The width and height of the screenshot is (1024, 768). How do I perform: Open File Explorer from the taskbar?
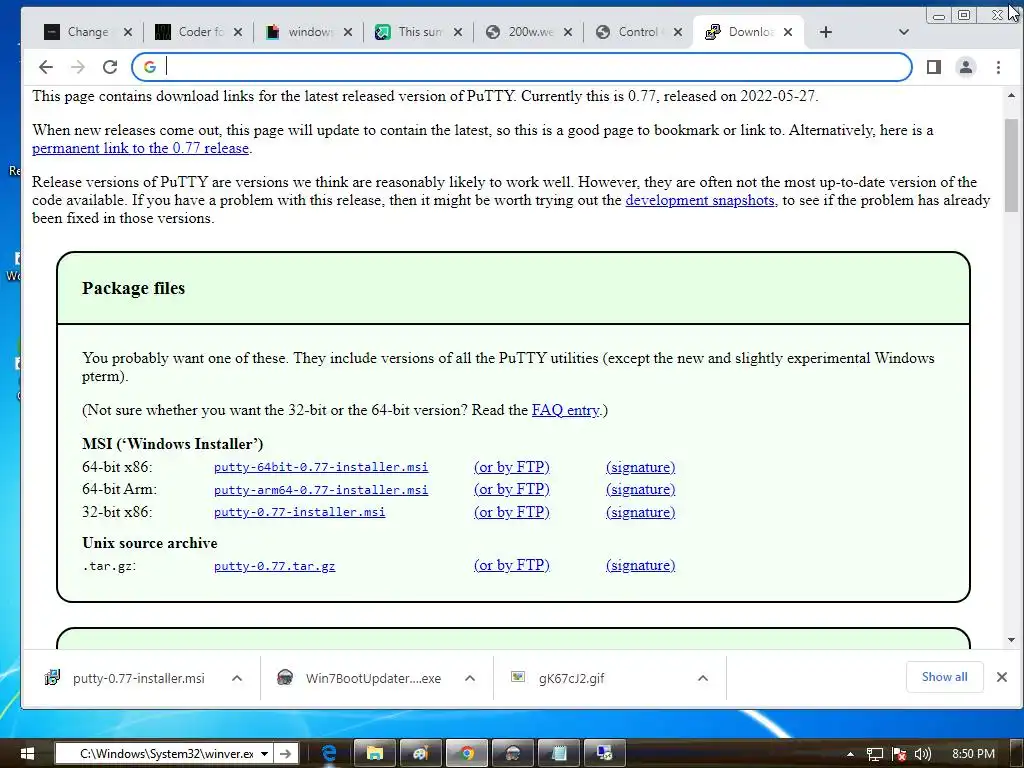(375, 754)
